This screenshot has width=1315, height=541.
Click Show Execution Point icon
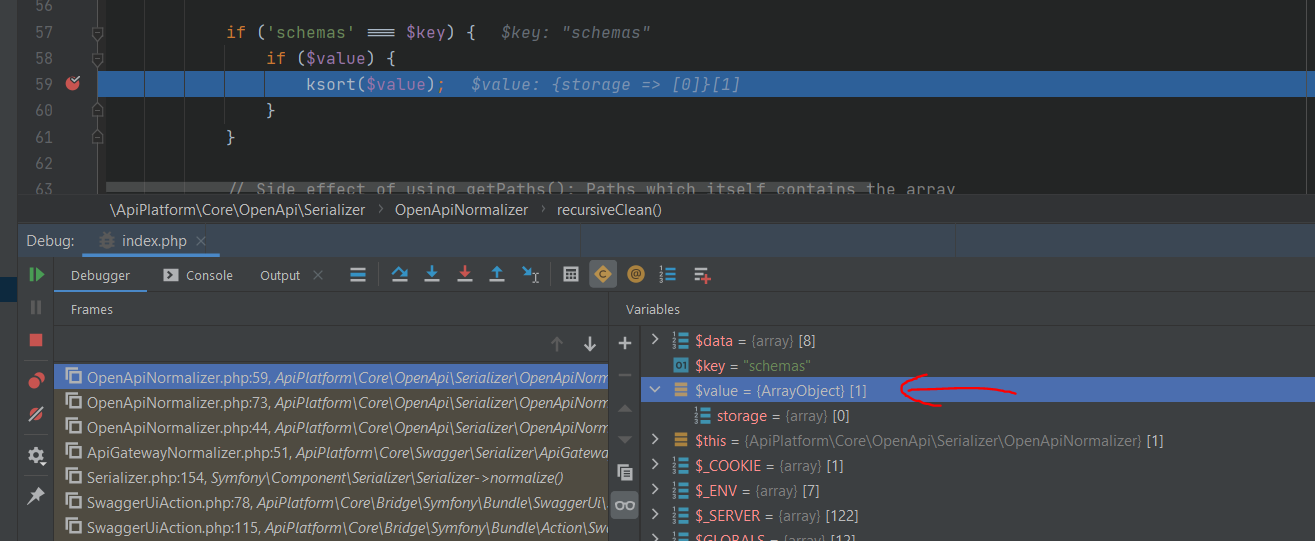358,275
